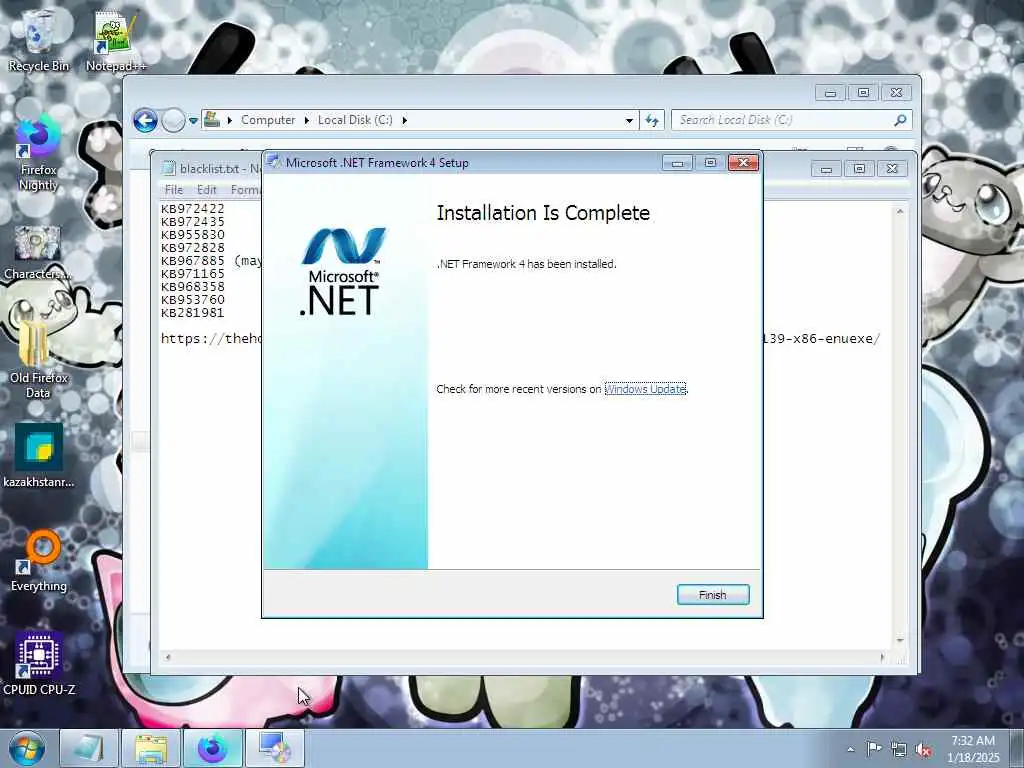Open Recycle Bin desktop icon
This screenshot has height=768, width=1024.
coord(38,39)
